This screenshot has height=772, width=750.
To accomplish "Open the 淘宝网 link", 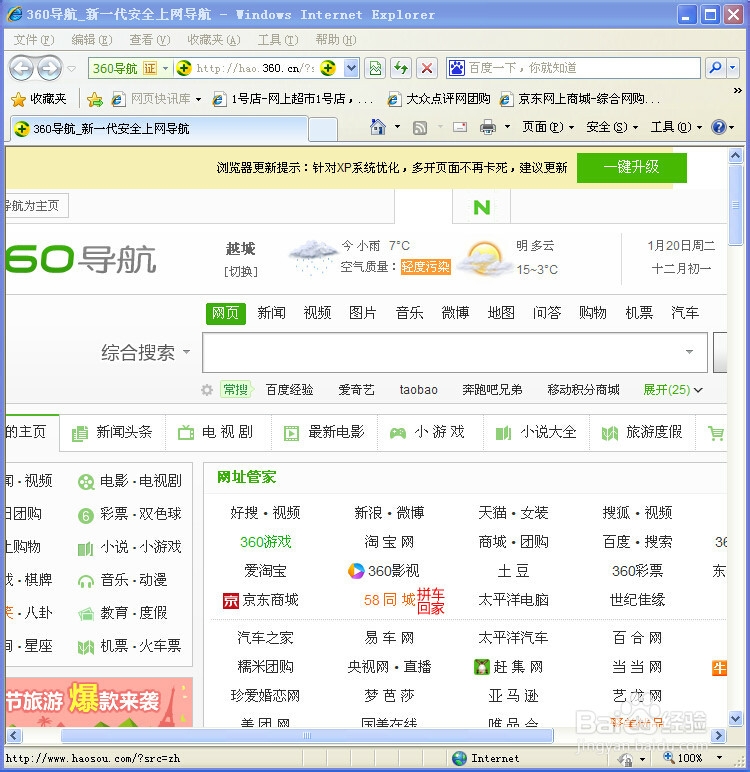I will [389, 542].
